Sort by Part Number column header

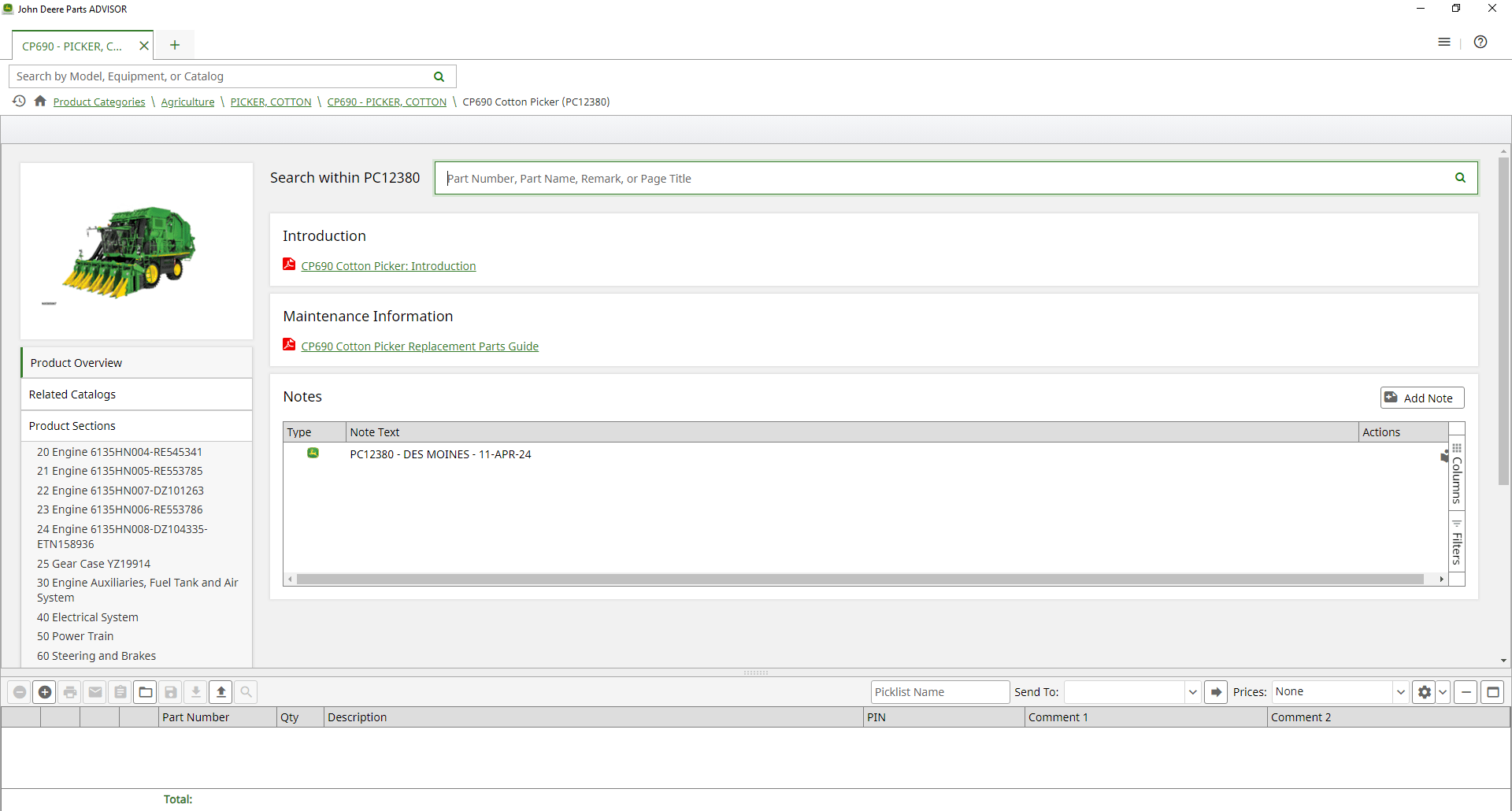pos(218,717)
